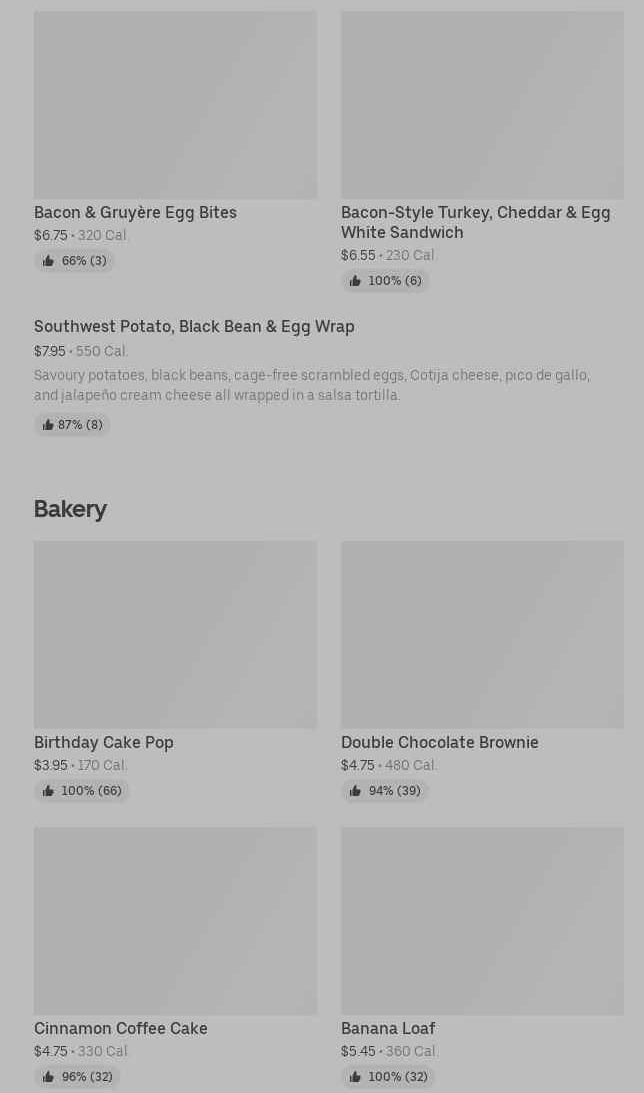
Task: Click the Cinnamon Coffee Cake item name
Action: [121, 1028]
